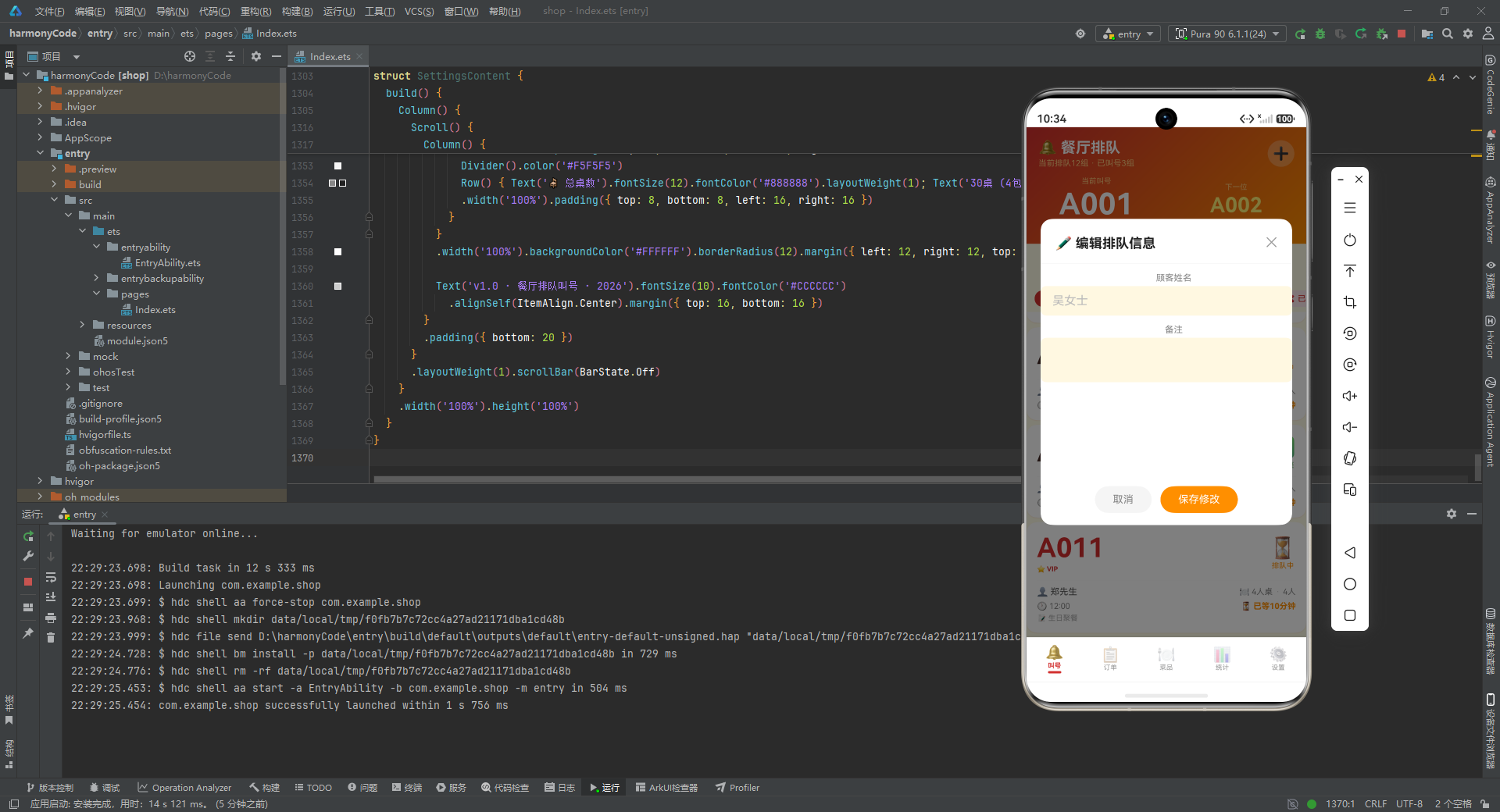Open the 重构(R) menu
1500x812 pixels.
(x=255, y=11)
